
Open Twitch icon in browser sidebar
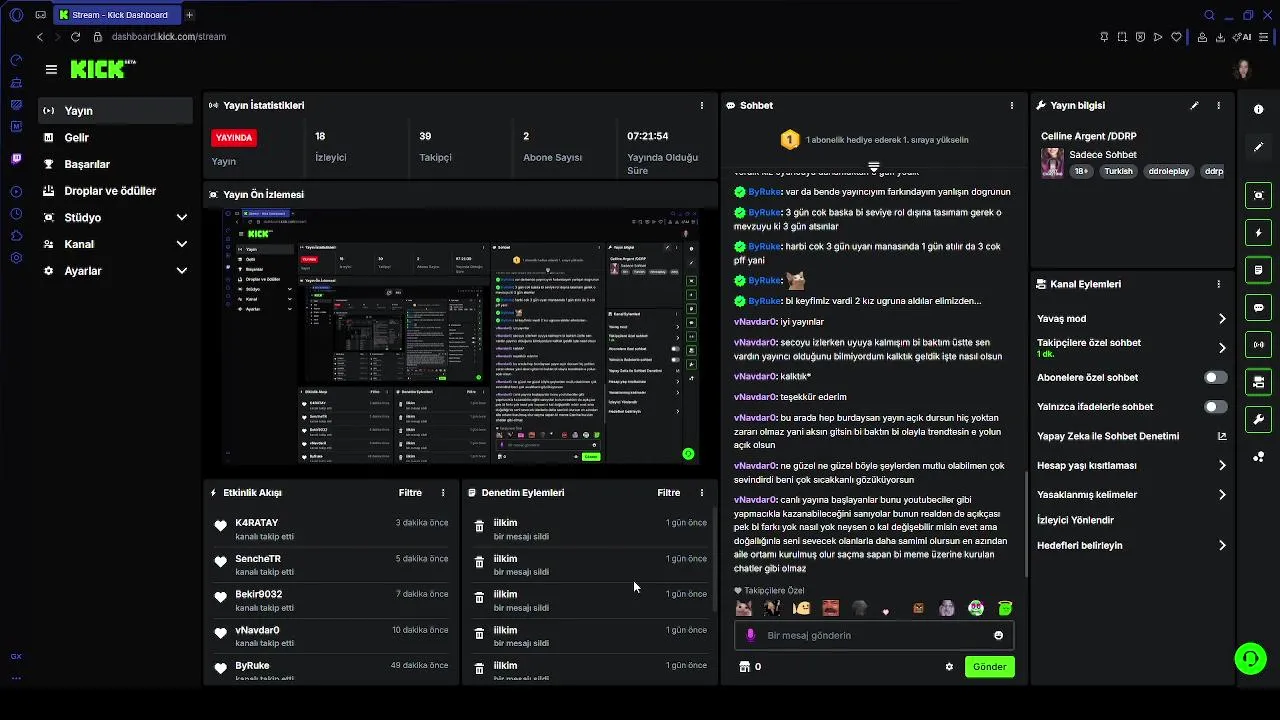click(16, 159)
